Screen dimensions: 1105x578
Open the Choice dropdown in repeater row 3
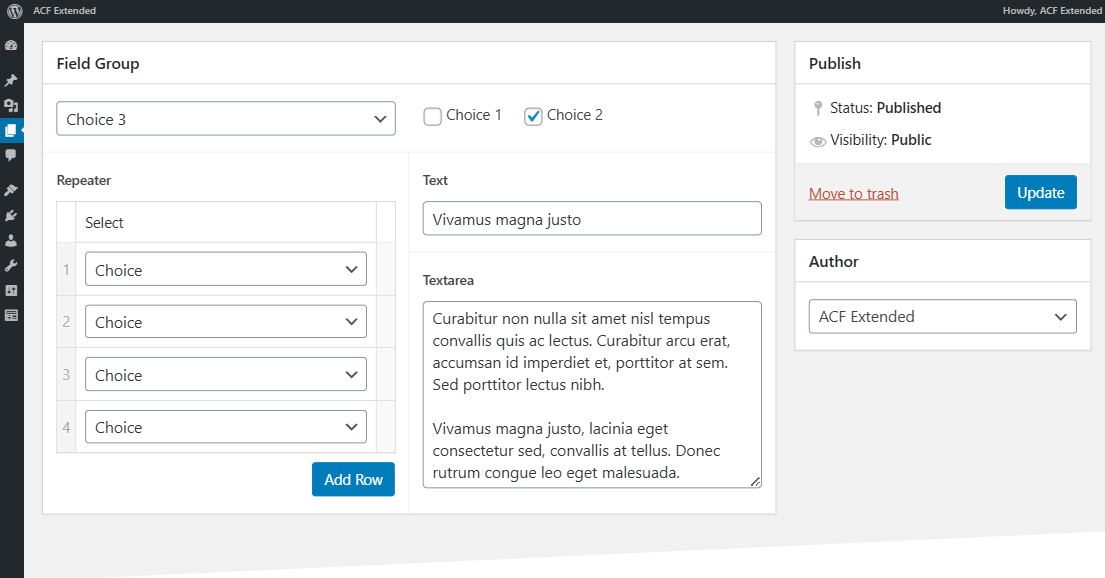pos(226,374)
